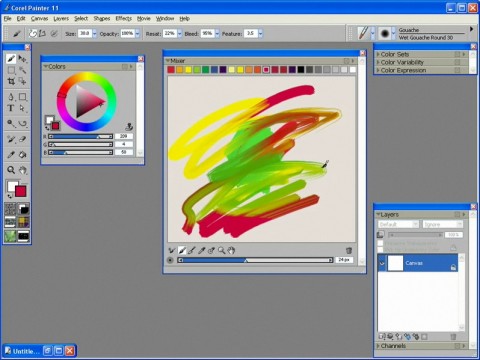Open the File menu

8,18
